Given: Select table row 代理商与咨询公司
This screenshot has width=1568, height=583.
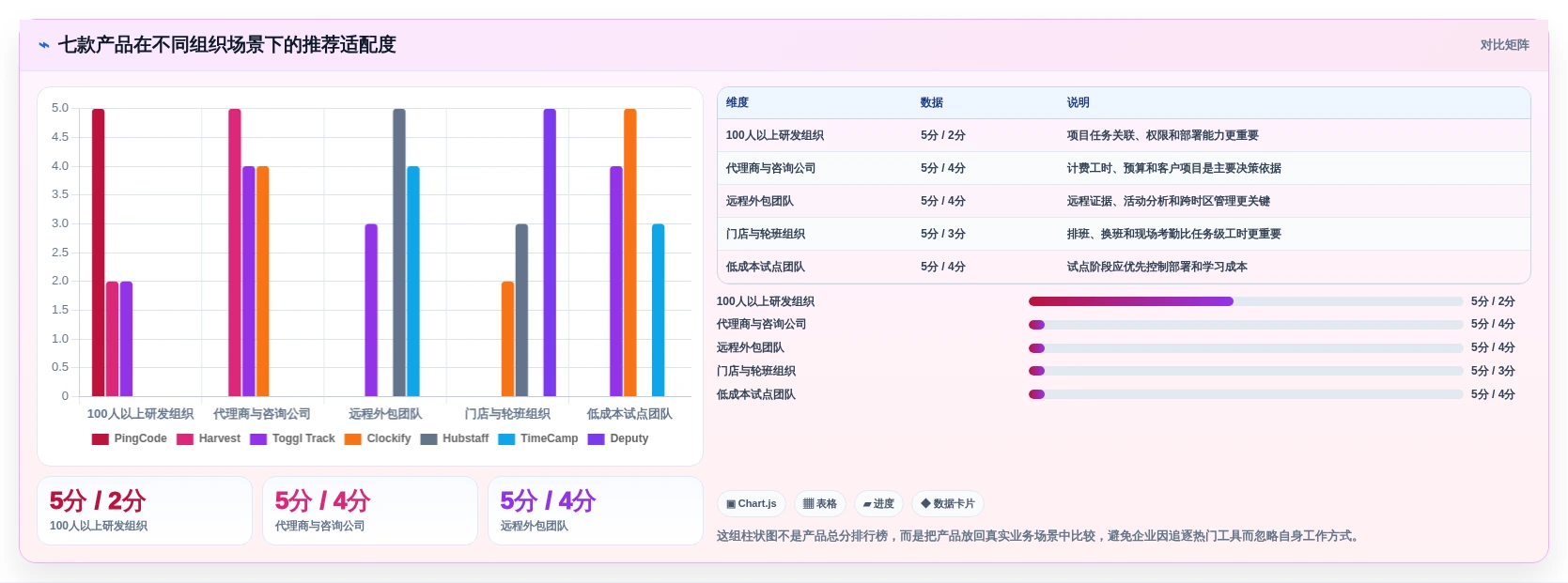Looking at the screenshot, I should 1124,169.
